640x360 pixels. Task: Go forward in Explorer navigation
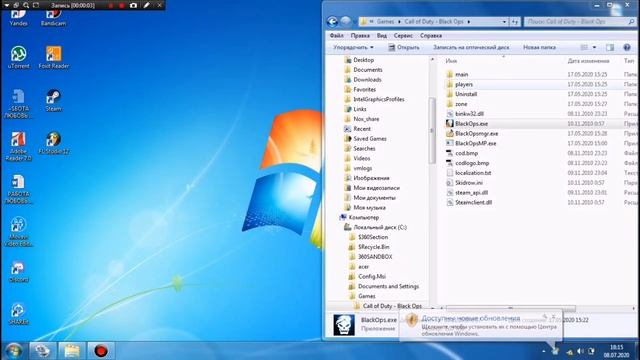click(x=345, y=22)
